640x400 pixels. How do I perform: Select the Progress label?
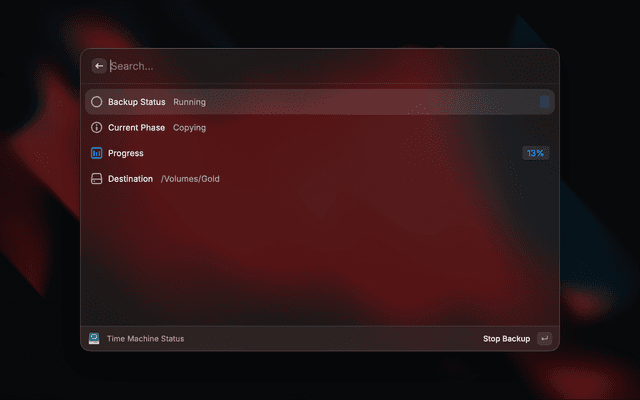click(x=126, y=153)
